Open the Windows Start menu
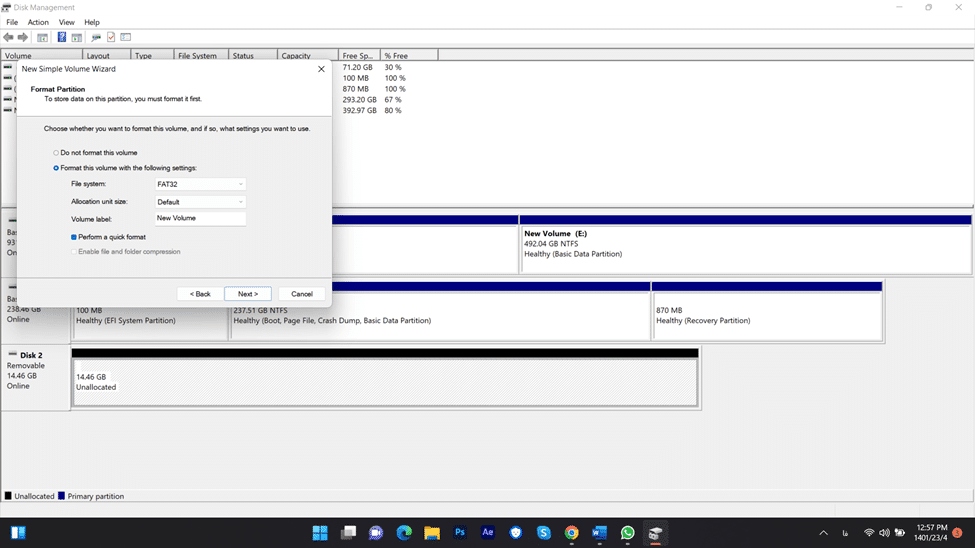The height and width of the screenshot is (548, 975). click(x=320, y=532)
